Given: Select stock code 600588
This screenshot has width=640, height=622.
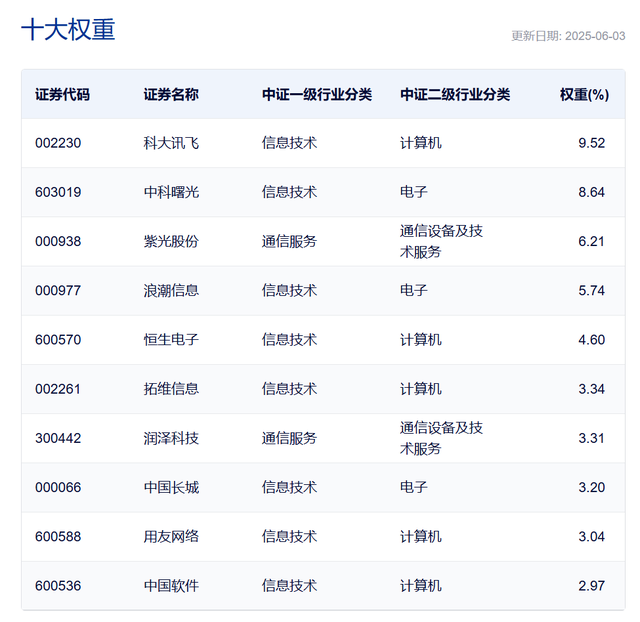Looking at the screenshot, I should [58, 537].
